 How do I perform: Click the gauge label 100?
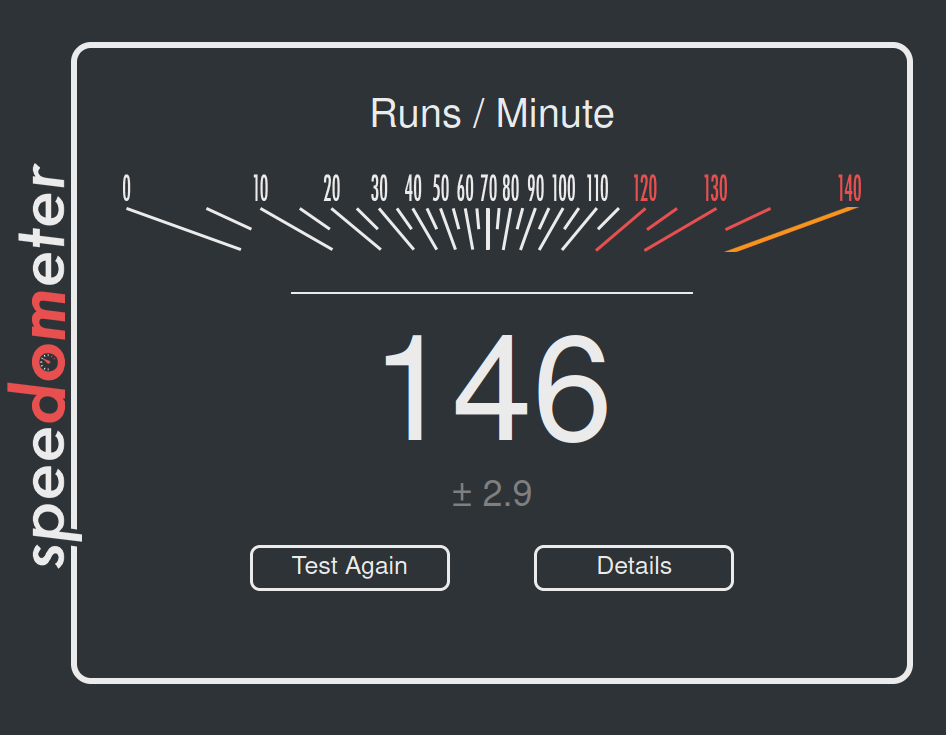tap(563, 188)
